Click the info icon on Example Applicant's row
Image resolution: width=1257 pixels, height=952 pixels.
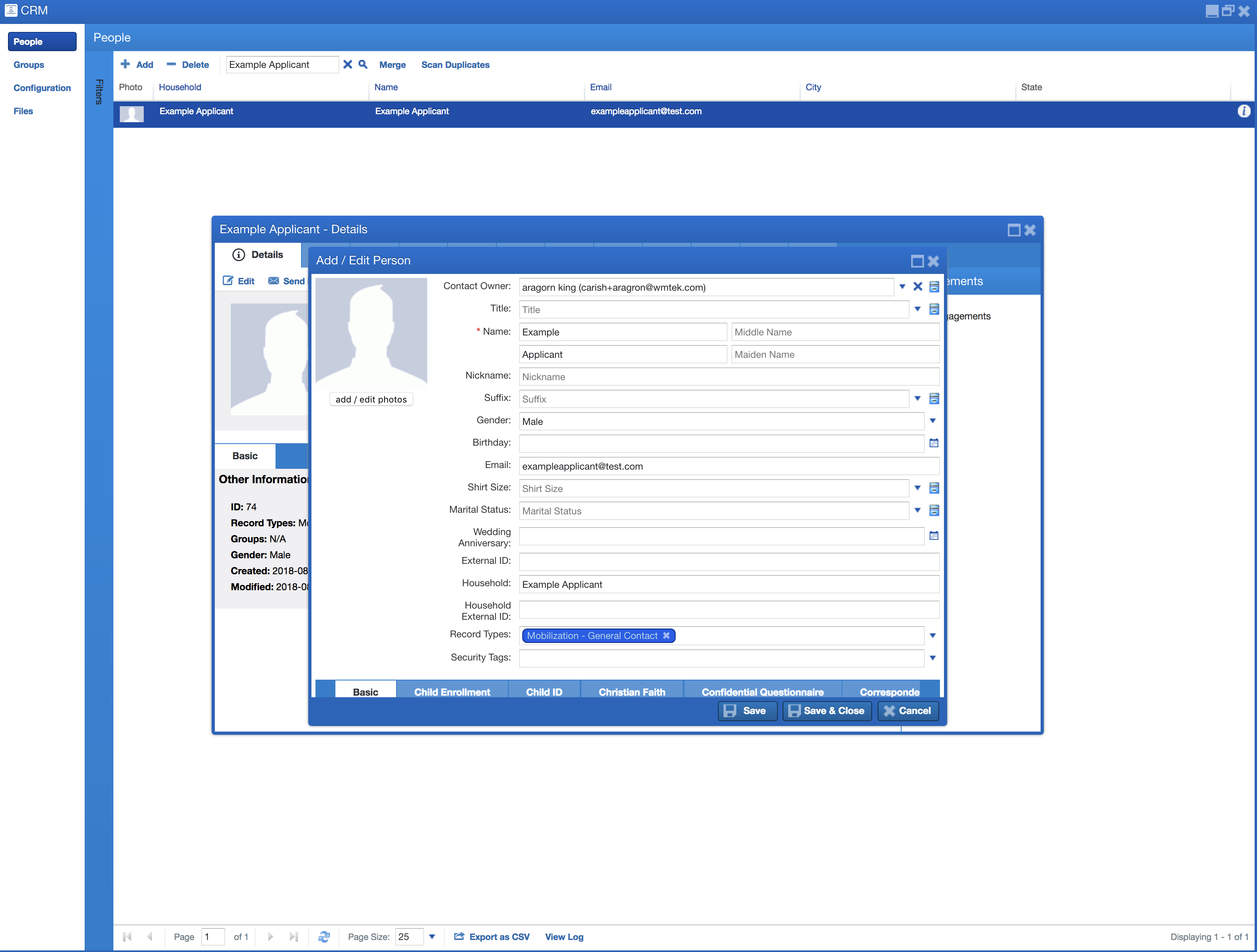click(1244, 111)
